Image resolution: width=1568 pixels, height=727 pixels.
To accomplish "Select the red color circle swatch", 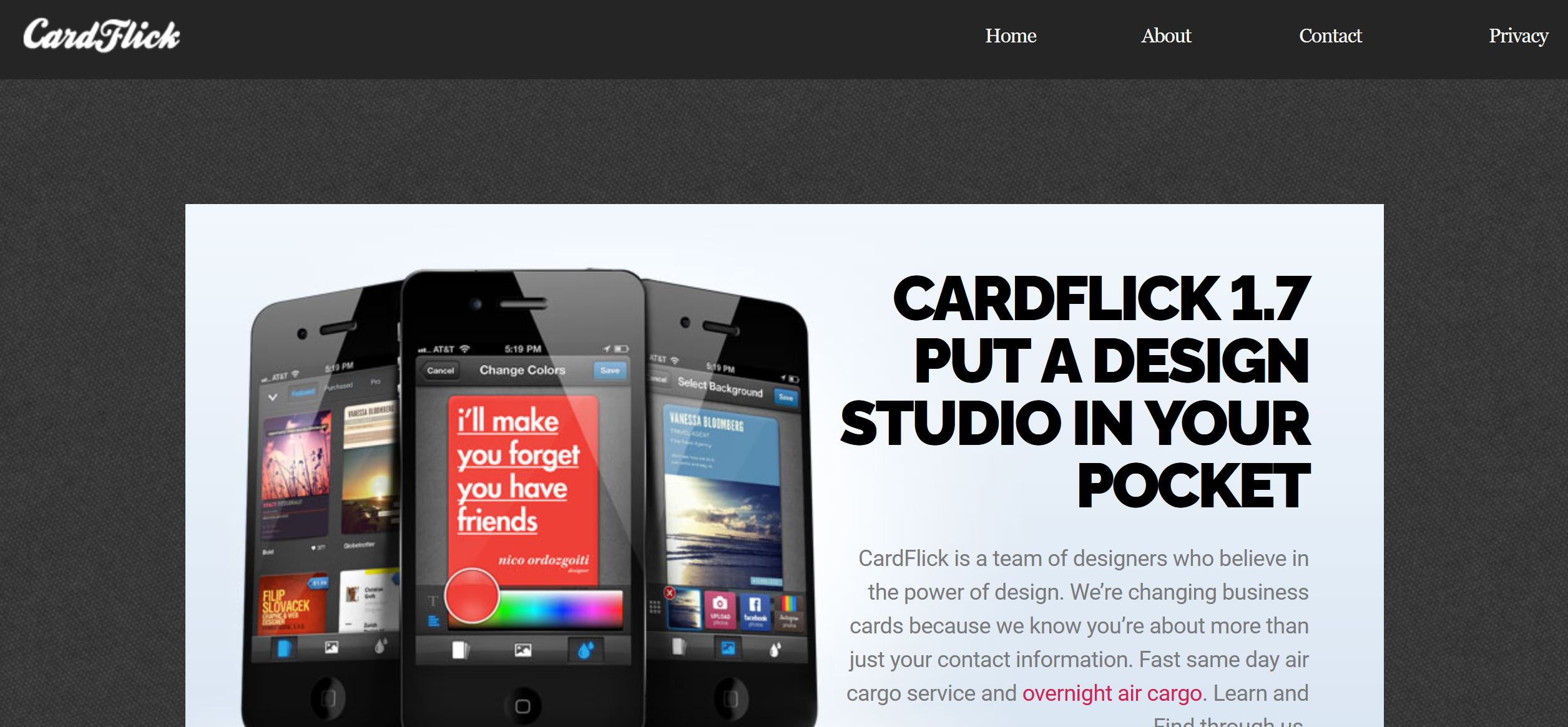I will click(471, 596).
